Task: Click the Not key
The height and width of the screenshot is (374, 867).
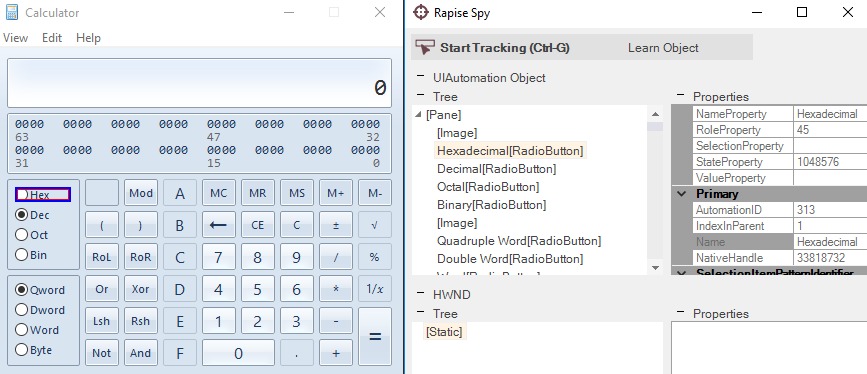Action: (x=102, y=352)
